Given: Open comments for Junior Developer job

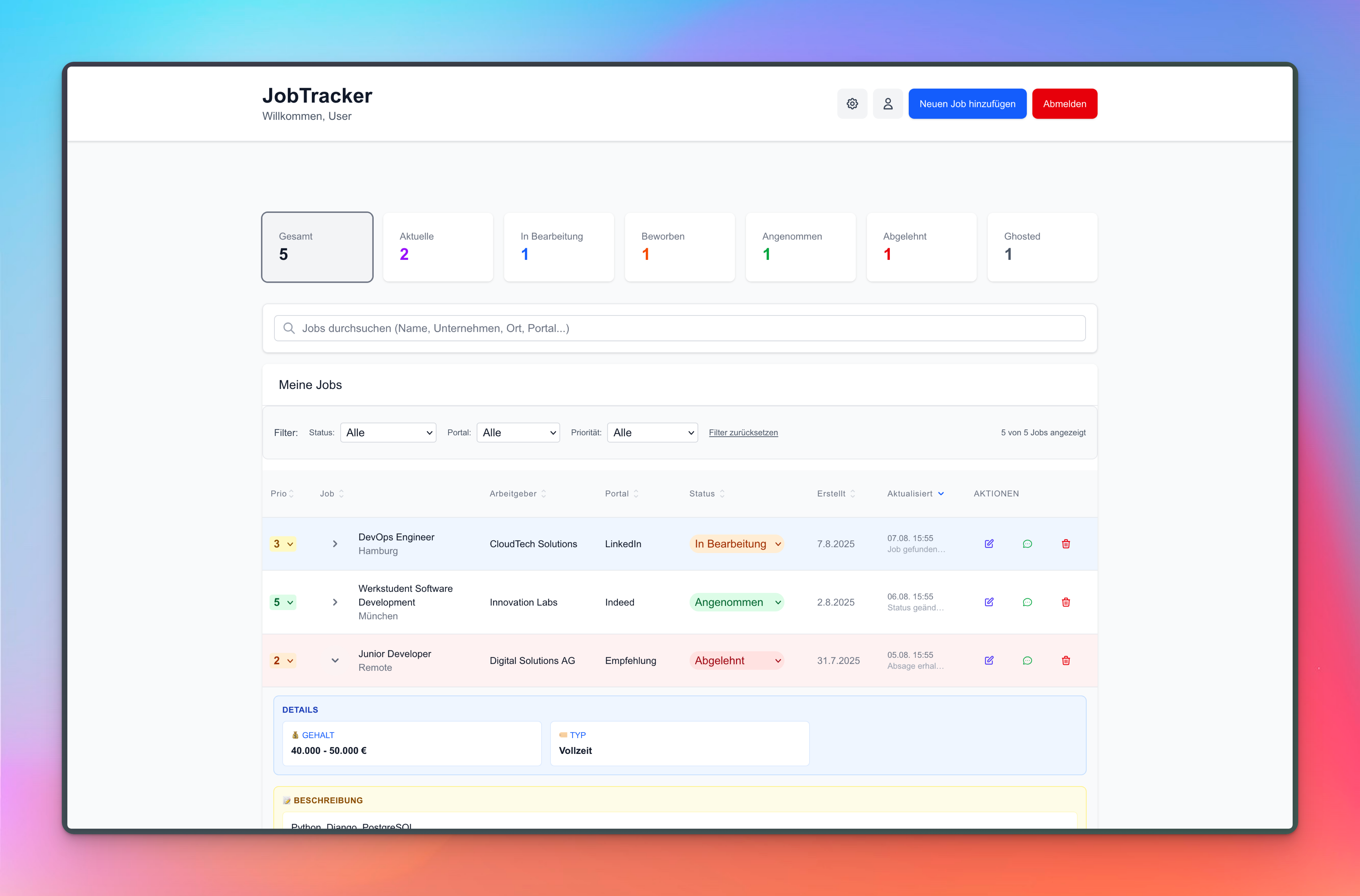Looking at the screenshot, I should pyautogui.click(x=1027, y=660).
